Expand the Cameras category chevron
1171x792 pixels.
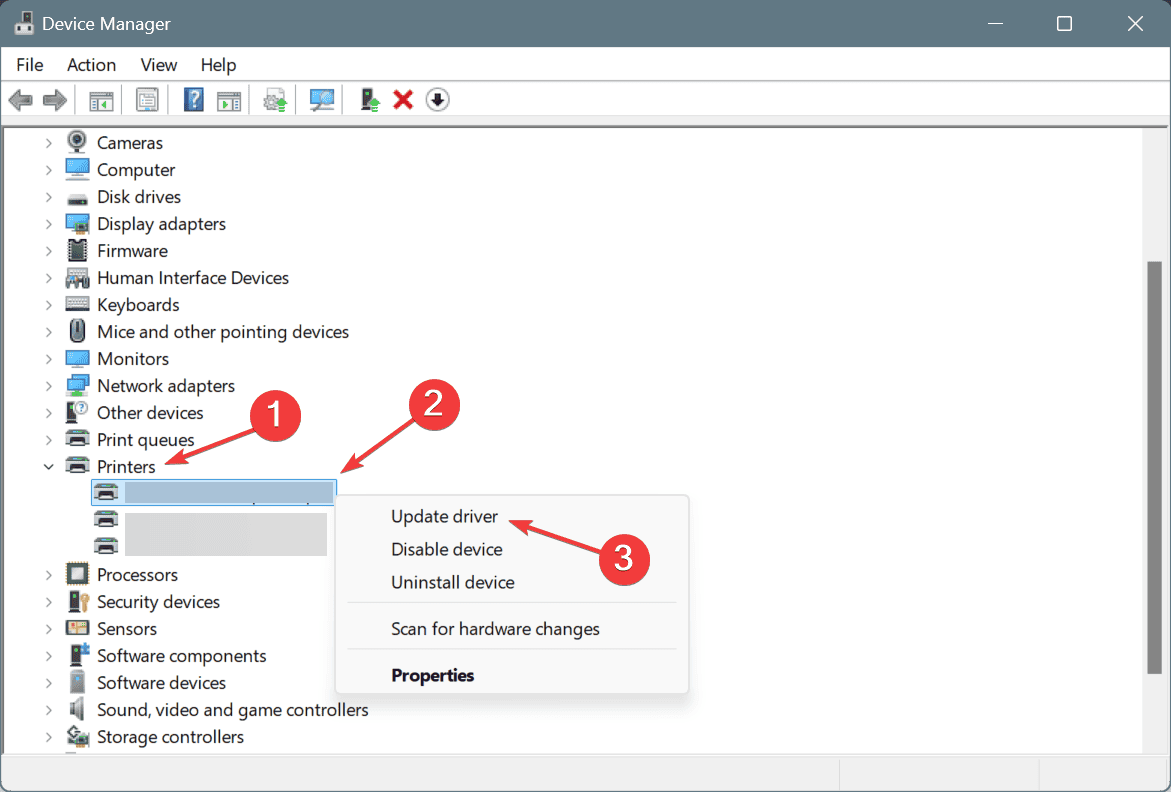(x=49, y=143)
